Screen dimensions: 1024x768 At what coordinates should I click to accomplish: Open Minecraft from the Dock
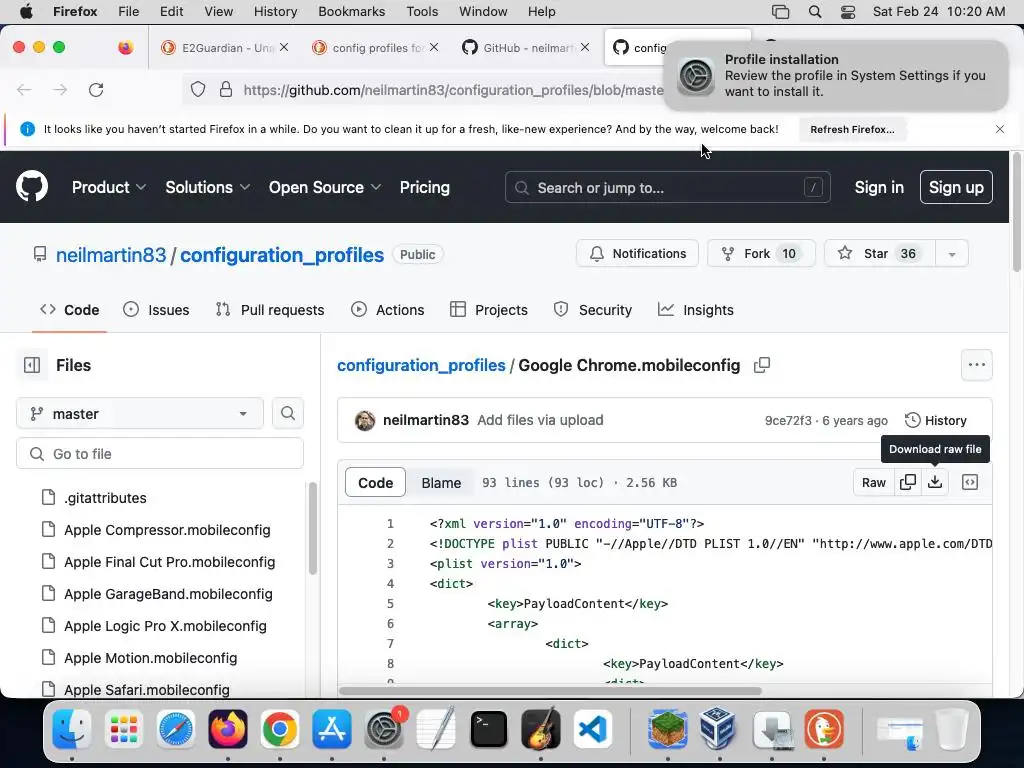[667, 729]
